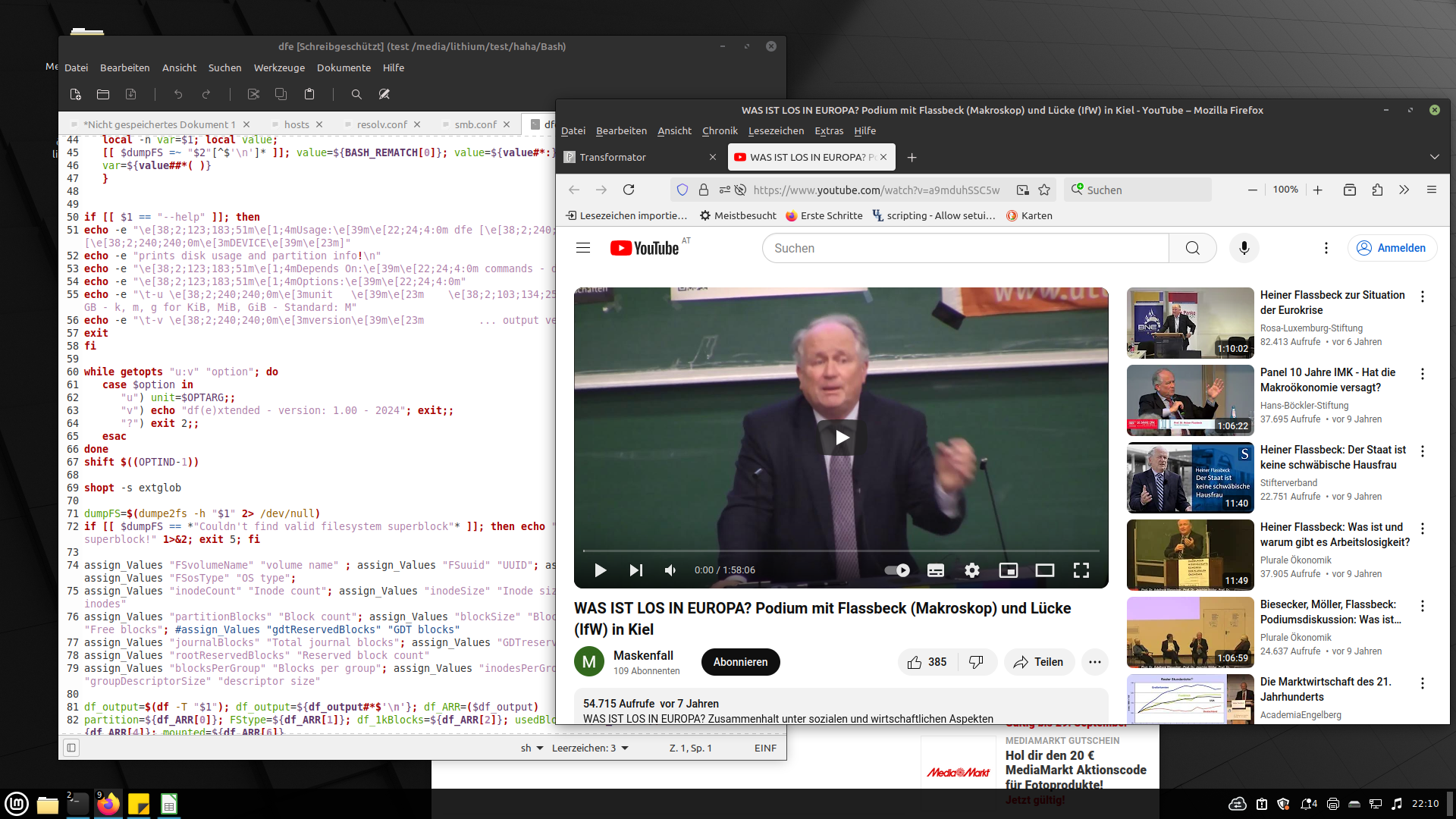1456x819 pixels.
Task: Switch to the resolv.conf editor tab
Action: click(382, 125)
